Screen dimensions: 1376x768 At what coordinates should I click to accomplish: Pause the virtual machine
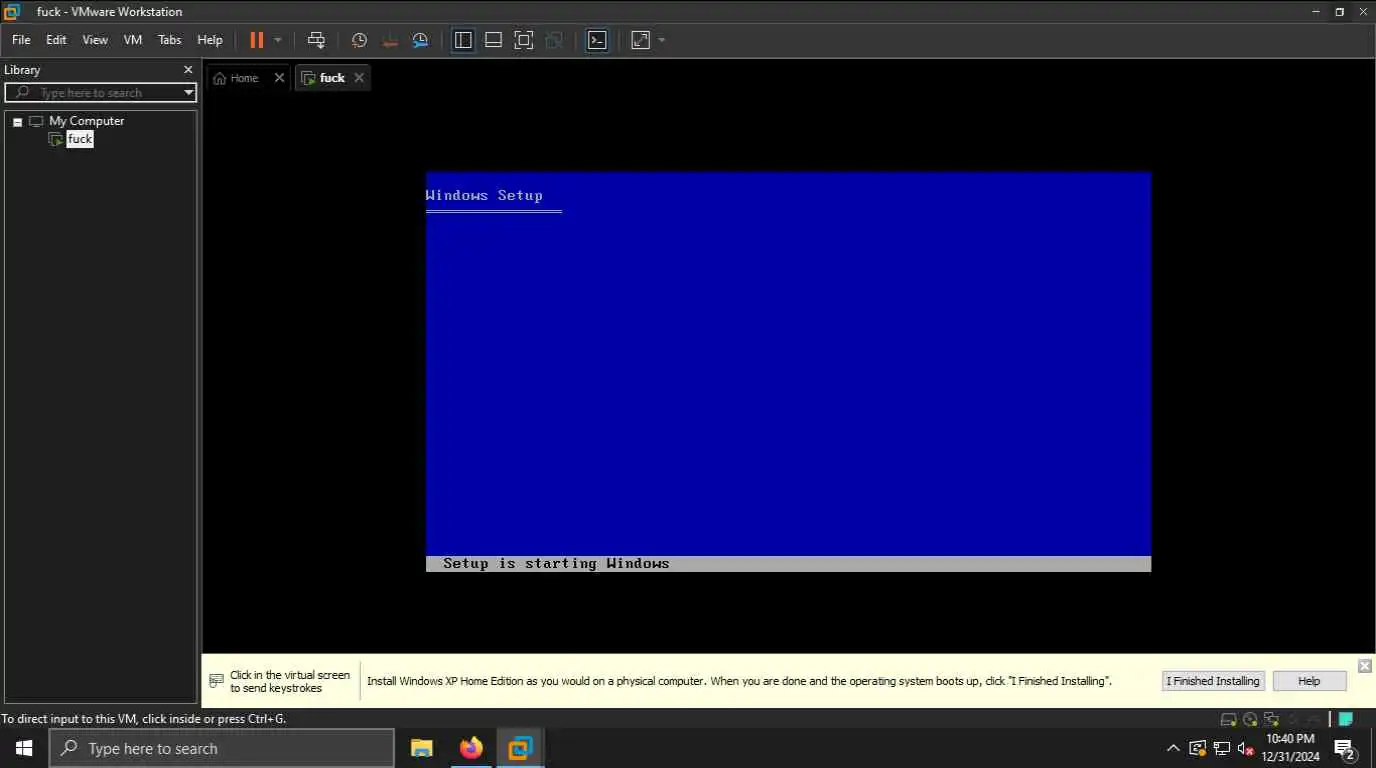256,40
